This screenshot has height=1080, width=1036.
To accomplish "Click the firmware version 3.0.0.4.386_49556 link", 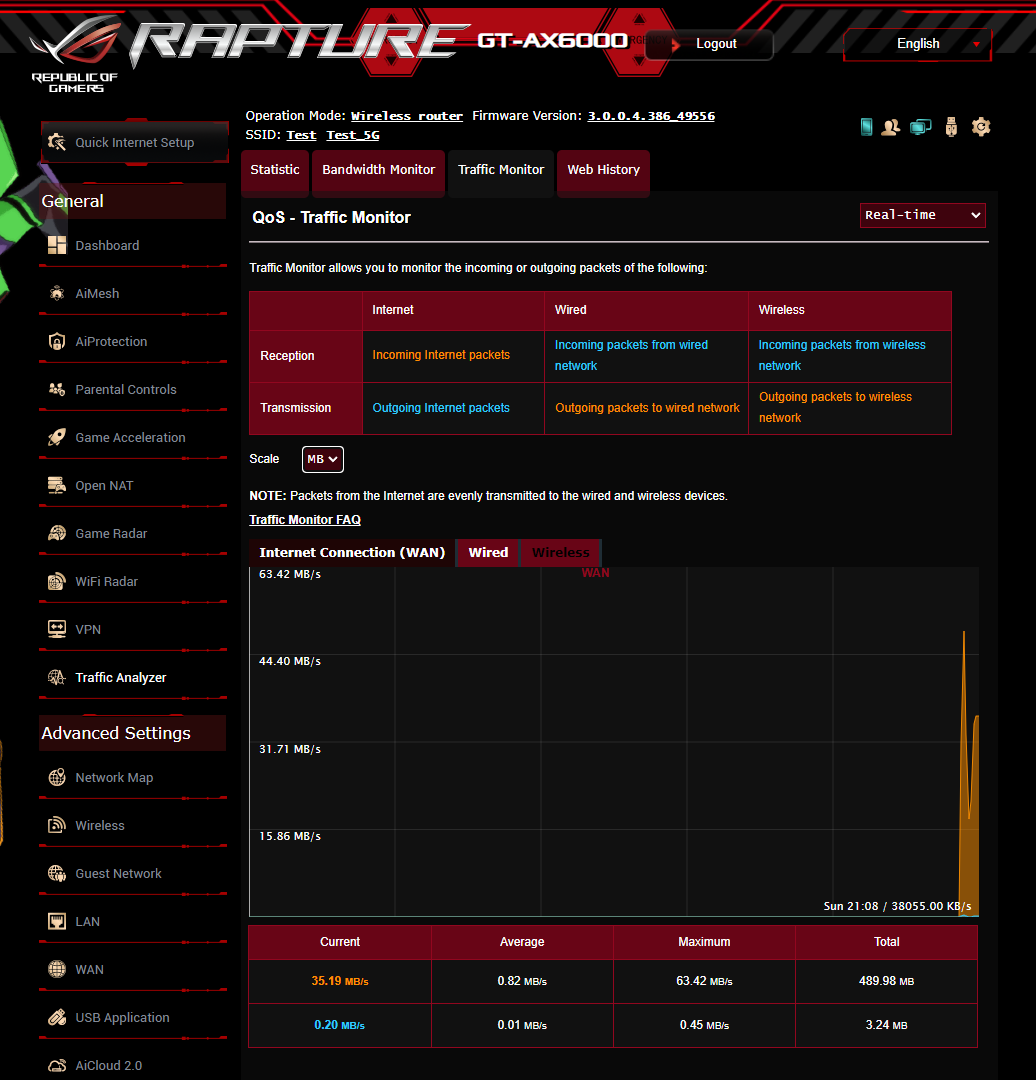I will tap(651, 116).
